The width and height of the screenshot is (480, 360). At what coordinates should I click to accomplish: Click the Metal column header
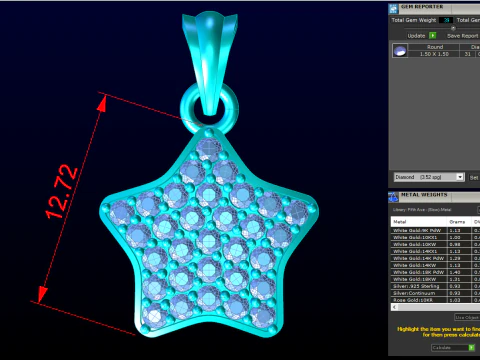click(x=418, y=222)
